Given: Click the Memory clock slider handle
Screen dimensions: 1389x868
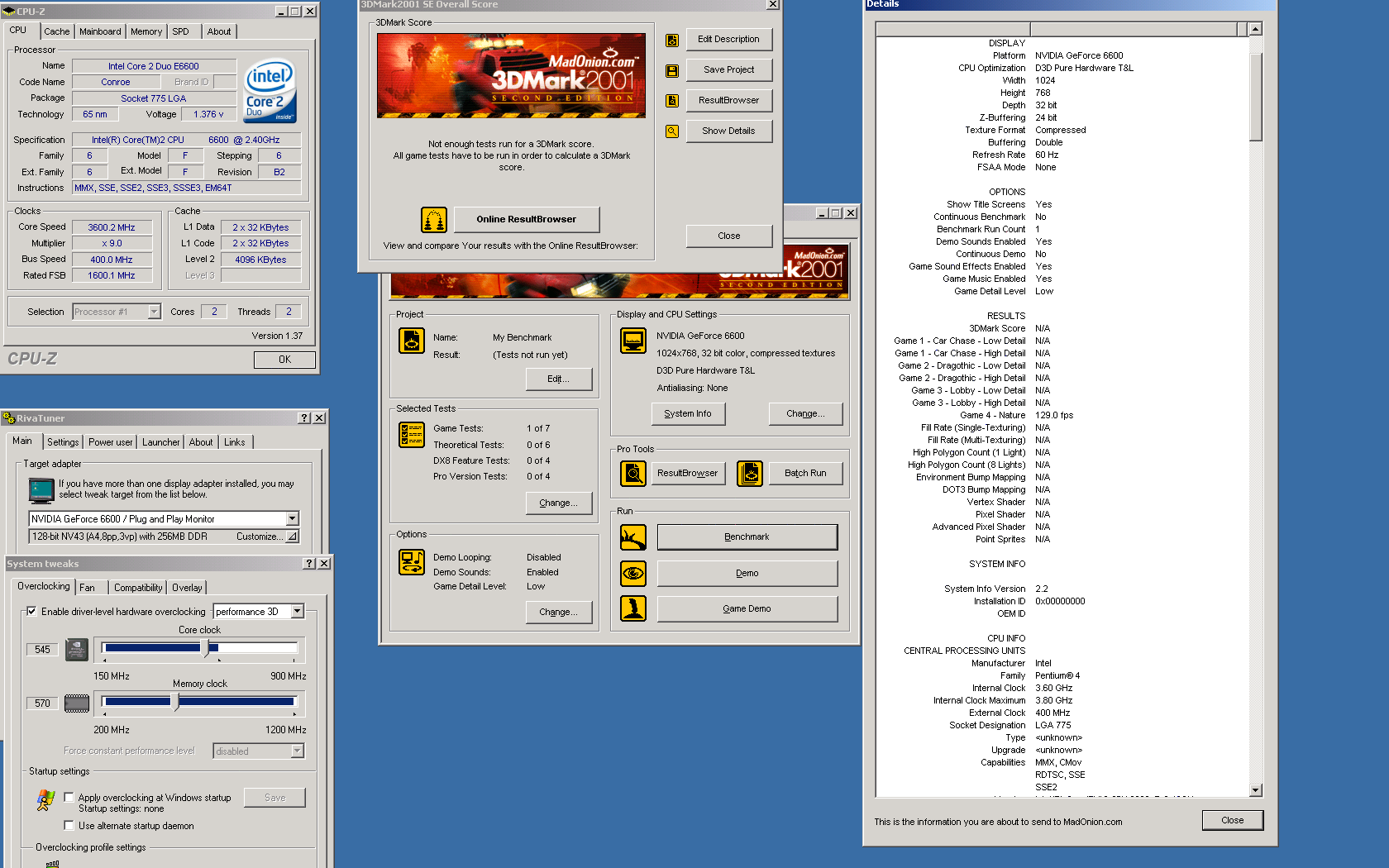Looking at the screenshot, I should tap(175, 703).
